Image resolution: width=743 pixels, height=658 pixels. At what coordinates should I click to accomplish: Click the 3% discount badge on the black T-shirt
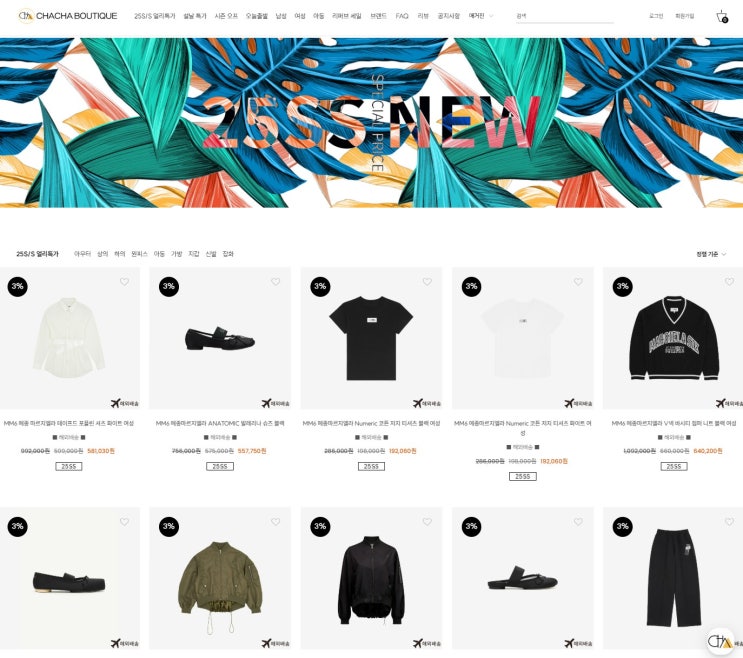(x=320, y=286)
